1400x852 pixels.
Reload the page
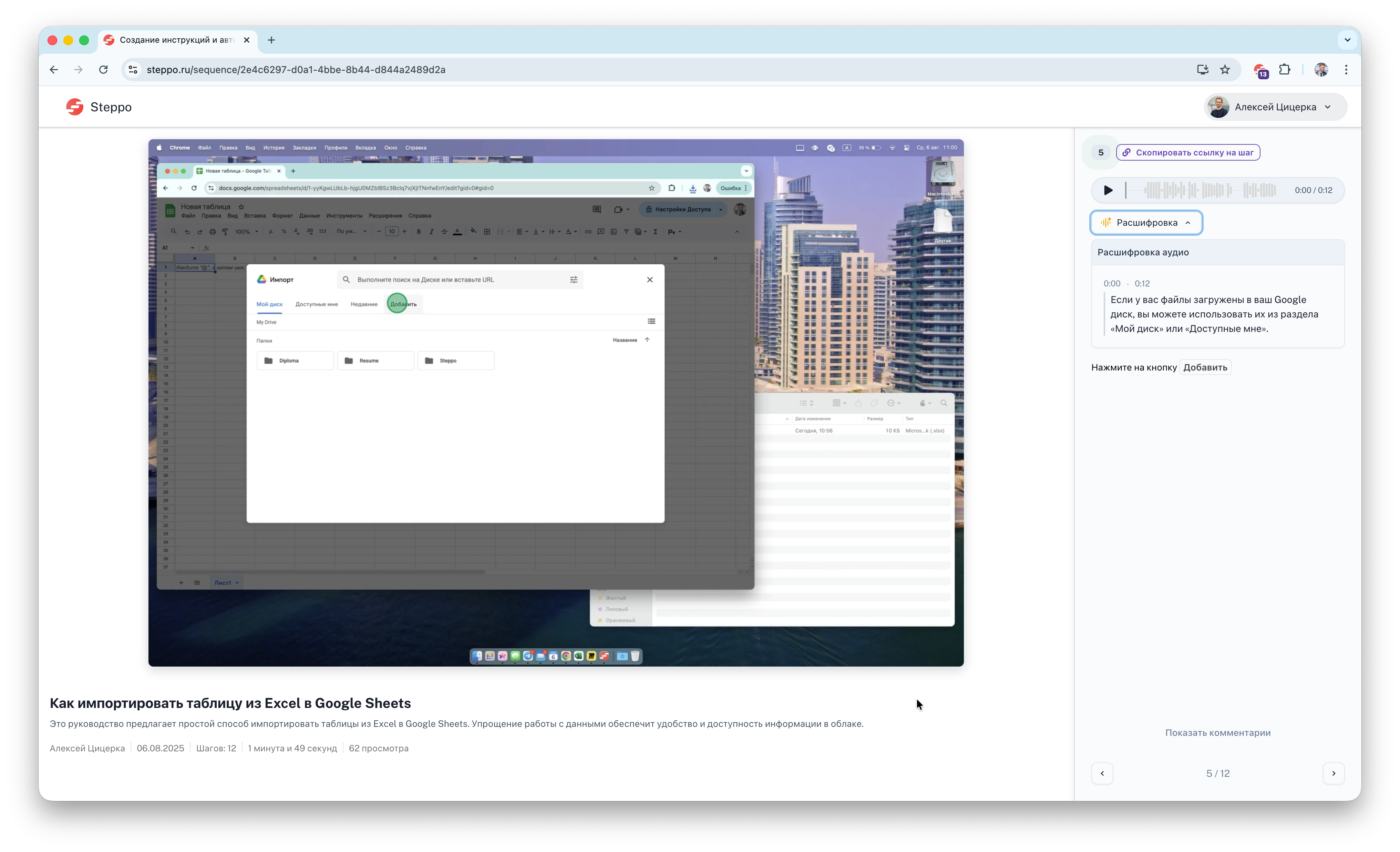[103, 69]
